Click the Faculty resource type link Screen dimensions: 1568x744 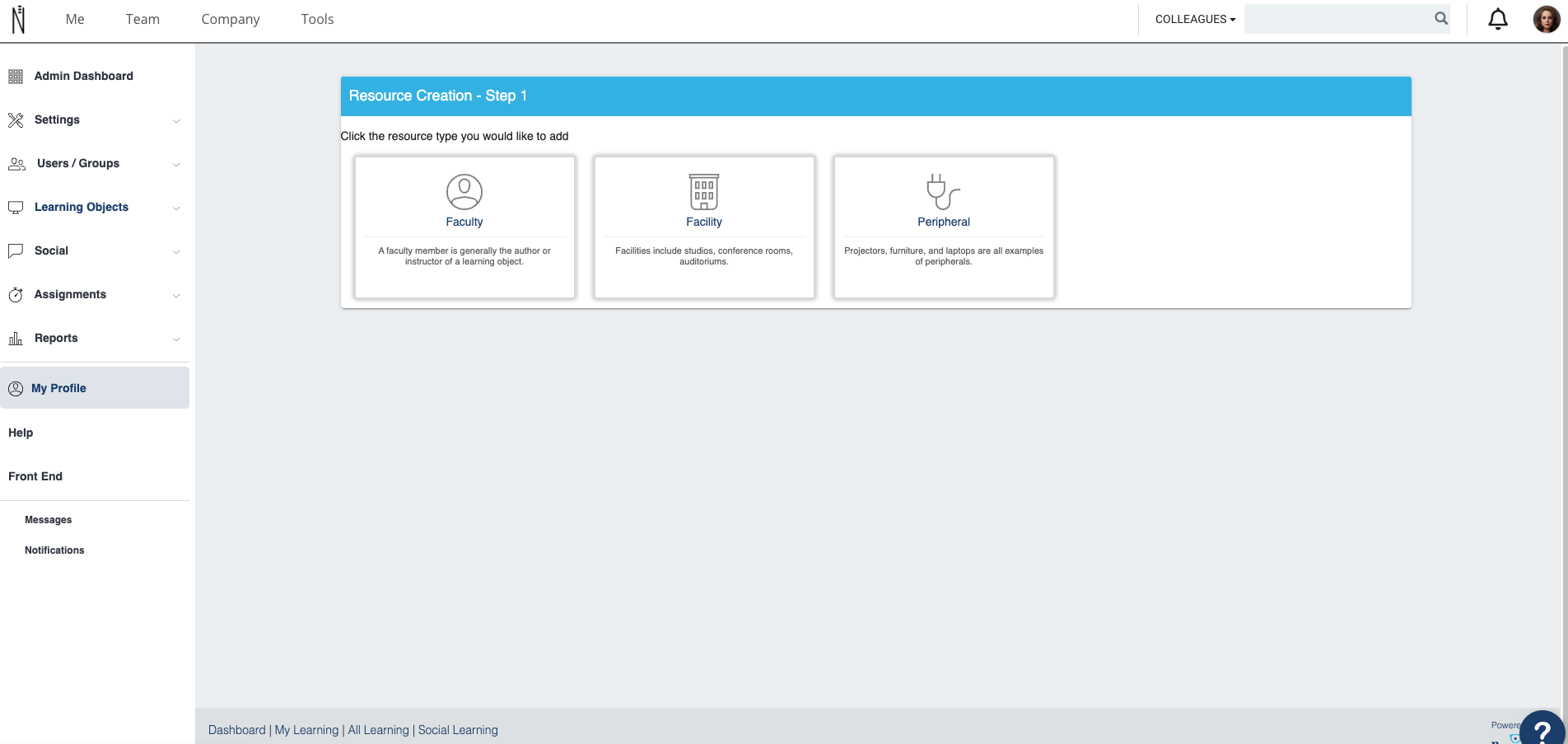coord(464,222)
